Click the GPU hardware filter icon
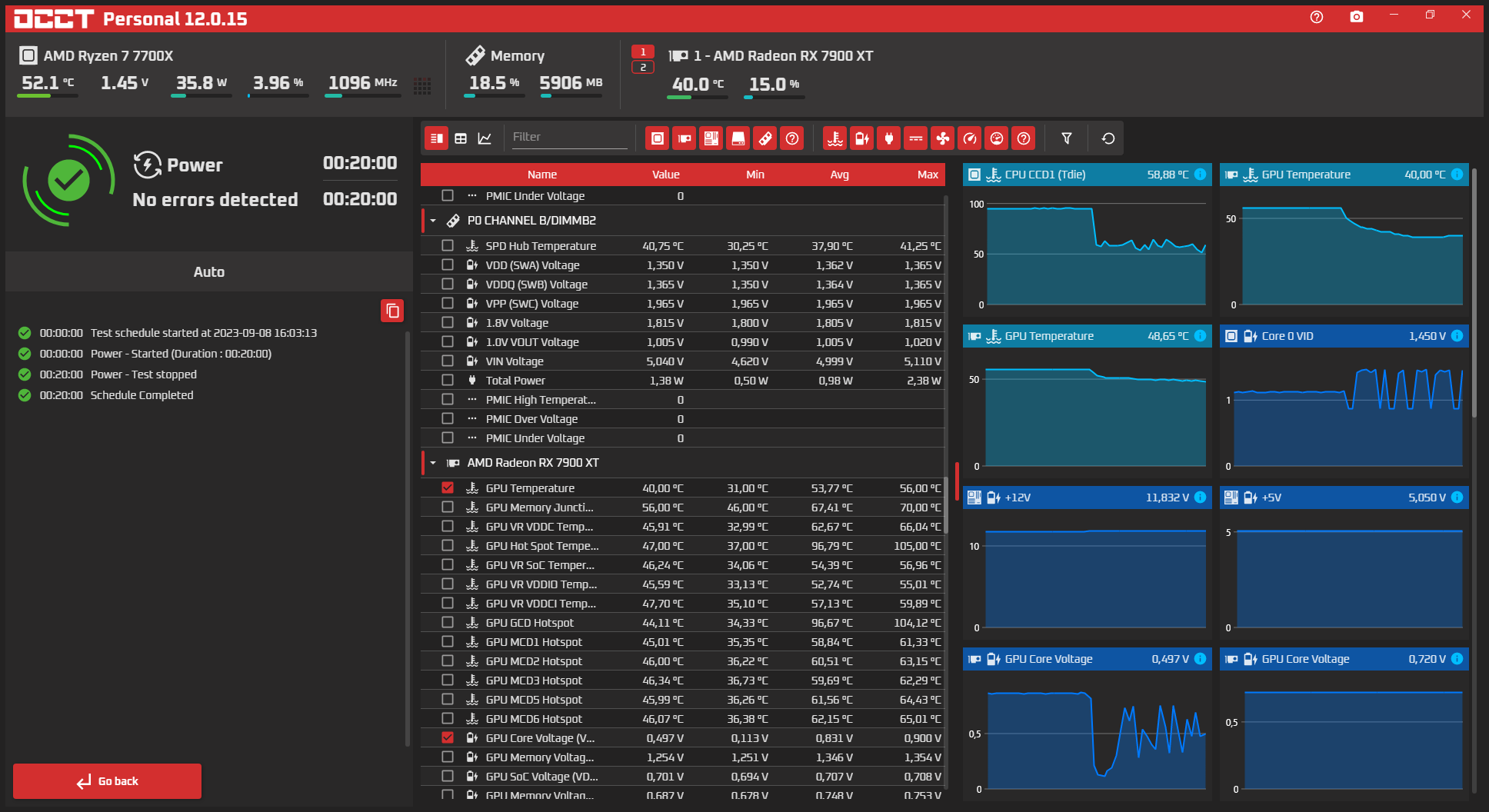1489x812 pixels. coord(684,138)
